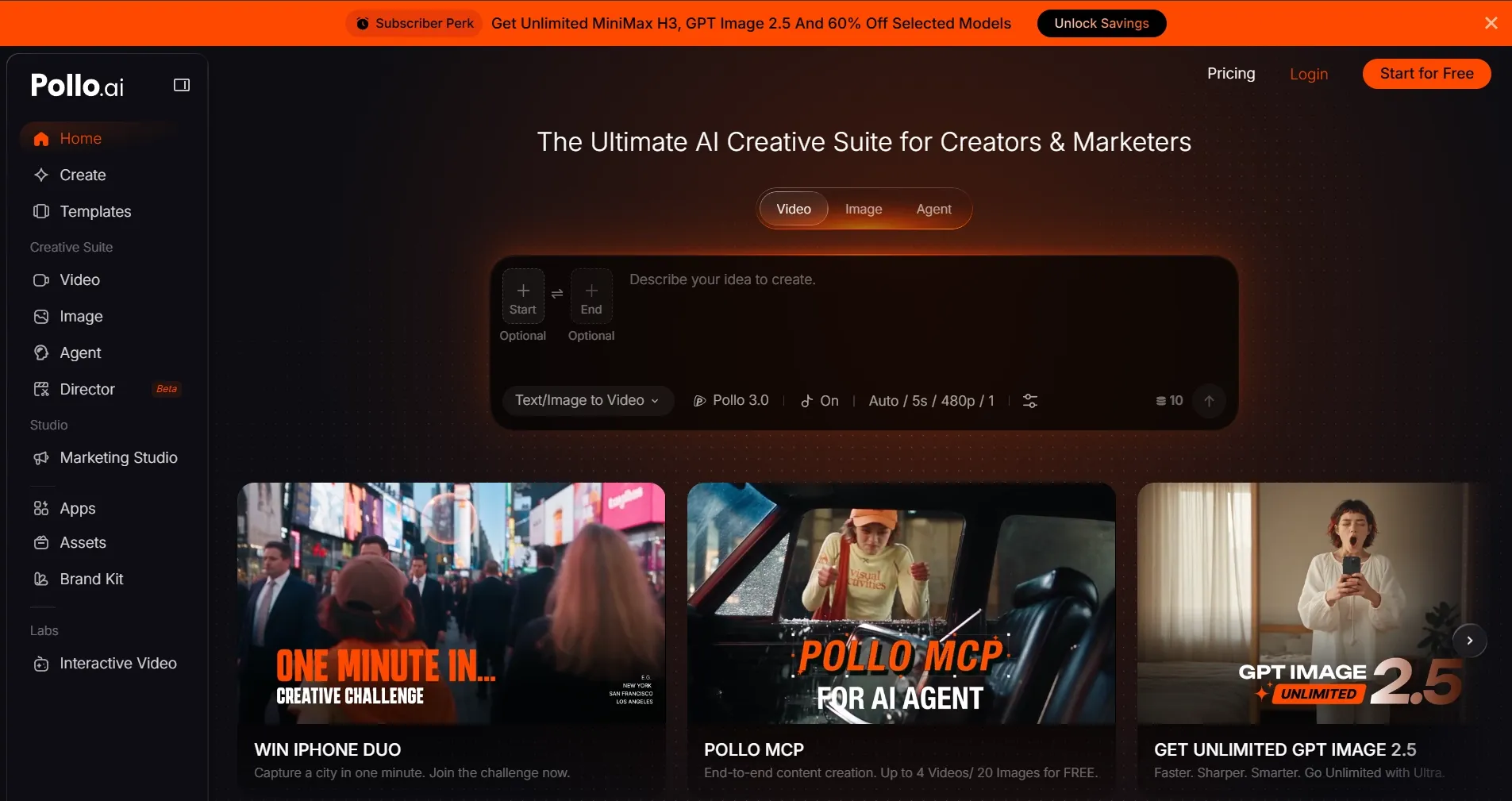
Task: Click the Start for Free button
Action: pos(1426,74)
